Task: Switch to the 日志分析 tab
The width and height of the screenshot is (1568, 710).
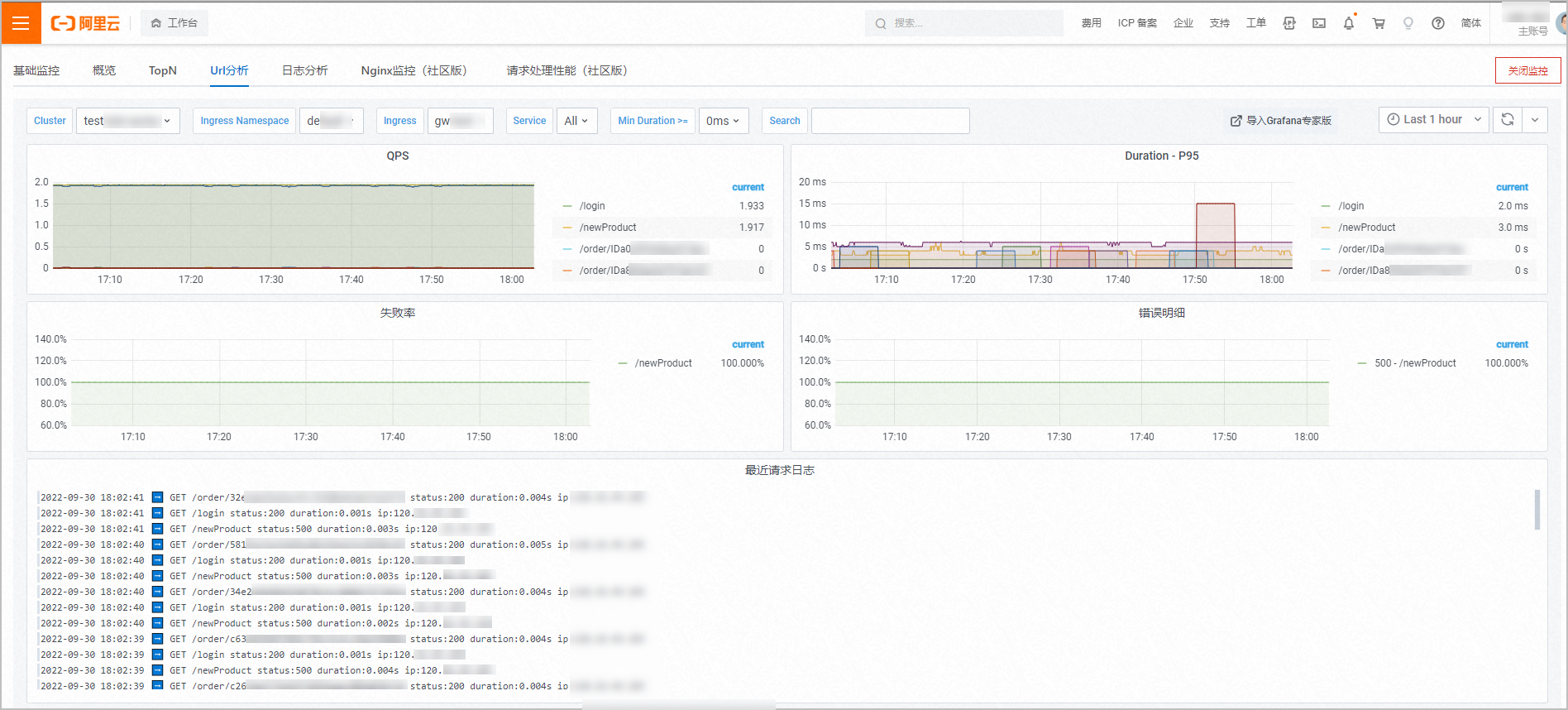Action: coord(305,70)
